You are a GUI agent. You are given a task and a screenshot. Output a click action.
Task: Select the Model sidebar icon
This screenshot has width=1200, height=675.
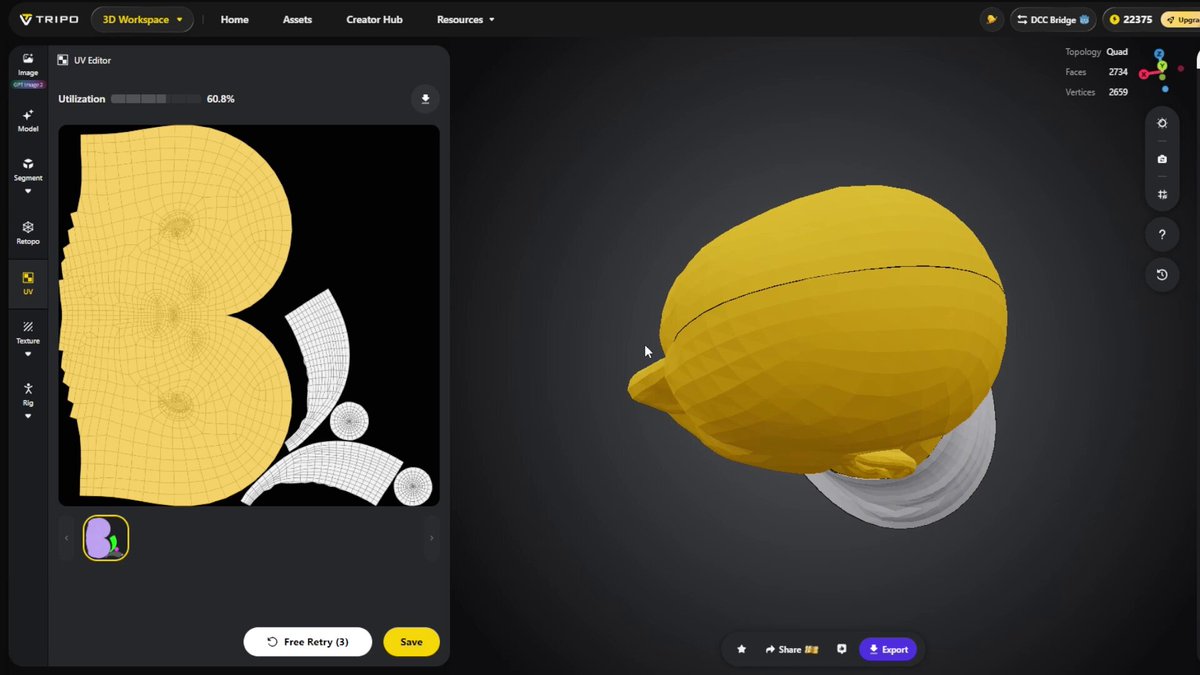pos(28,121)
